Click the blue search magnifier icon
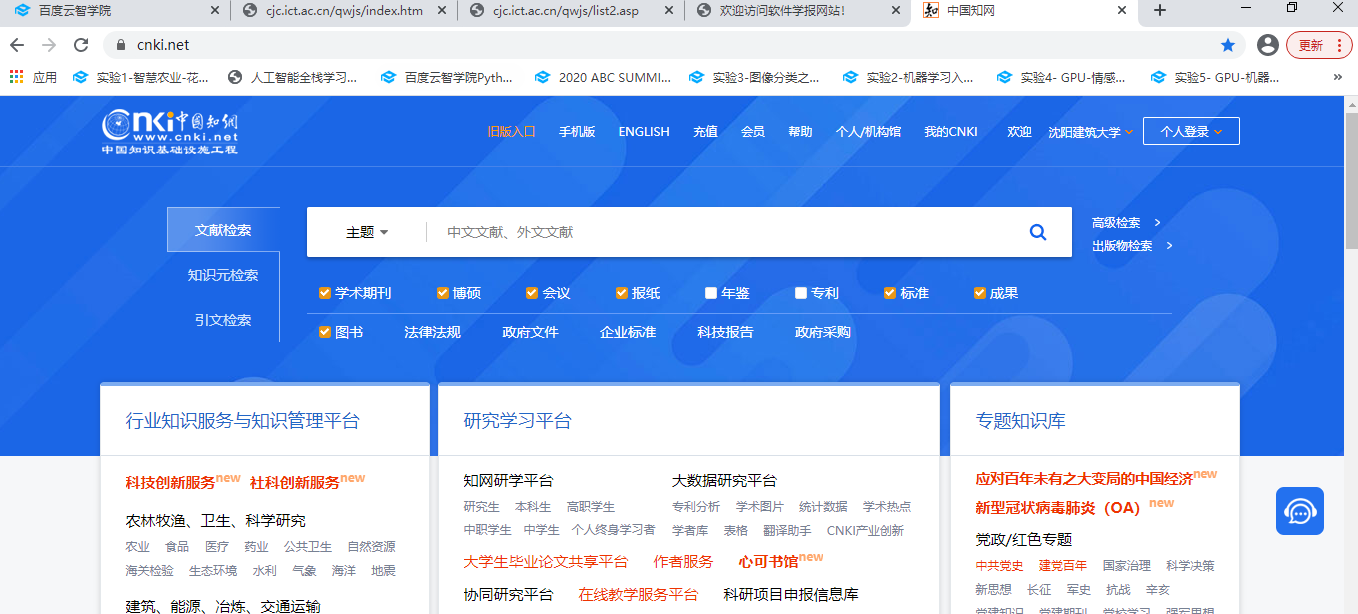The image size is (1358, 614). (x=1037, y=232)
